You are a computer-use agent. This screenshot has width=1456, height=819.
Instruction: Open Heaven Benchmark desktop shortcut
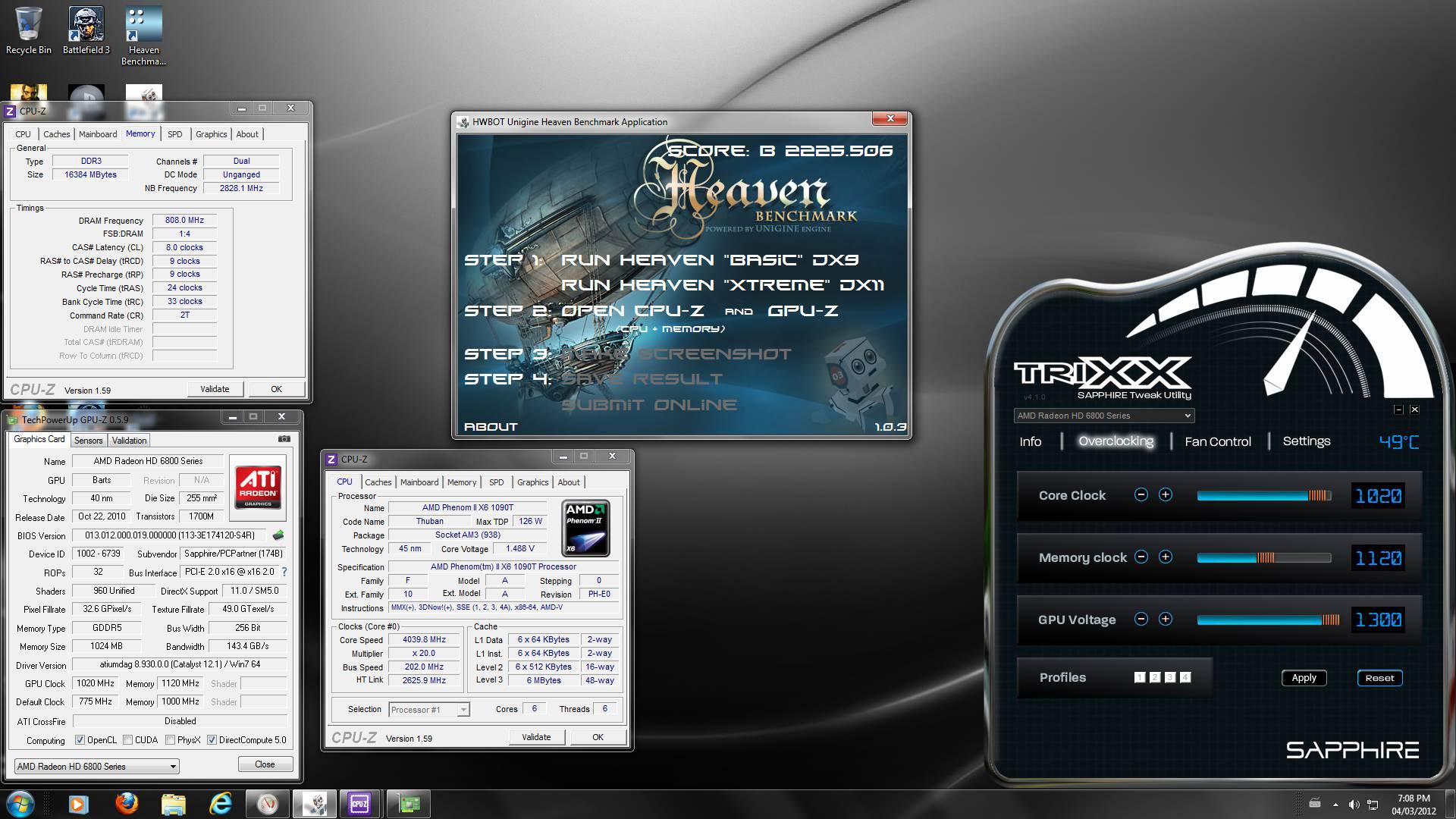click(x=143, y=36)
